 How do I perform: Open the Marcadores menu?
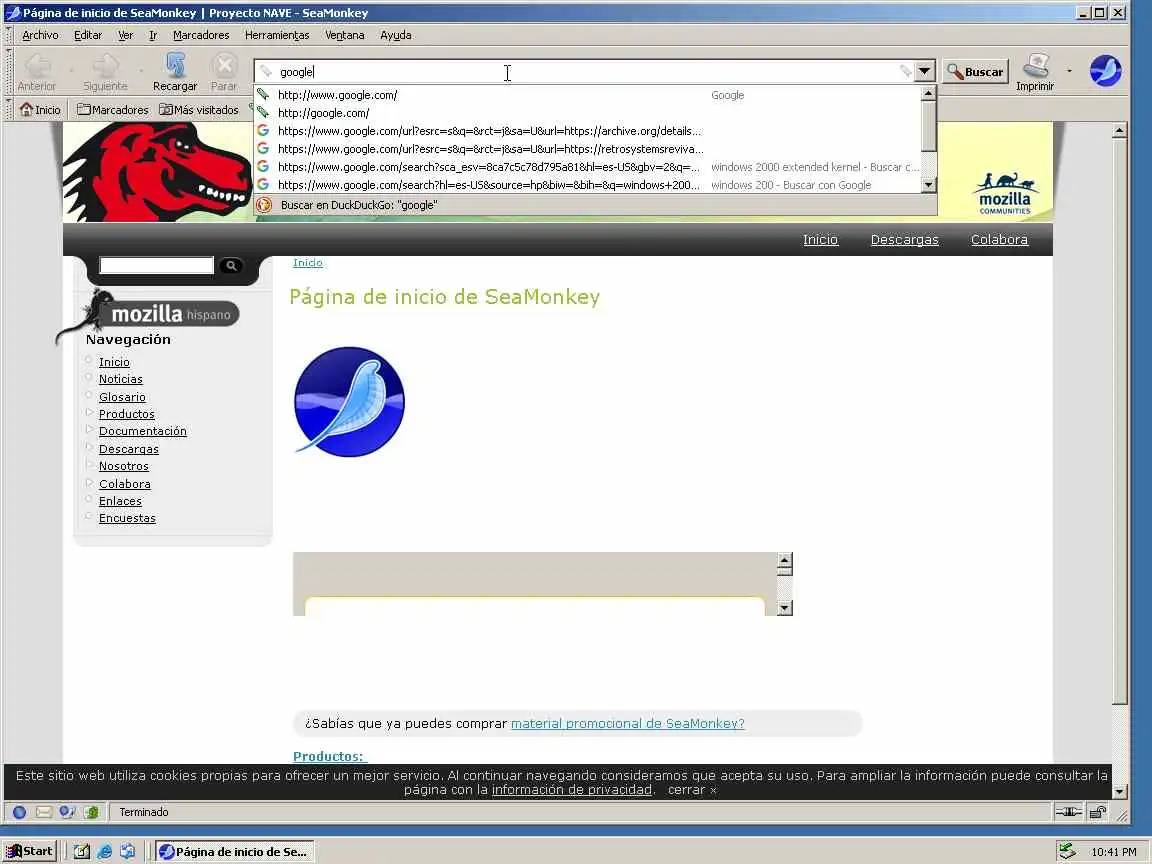pos(201,35)
